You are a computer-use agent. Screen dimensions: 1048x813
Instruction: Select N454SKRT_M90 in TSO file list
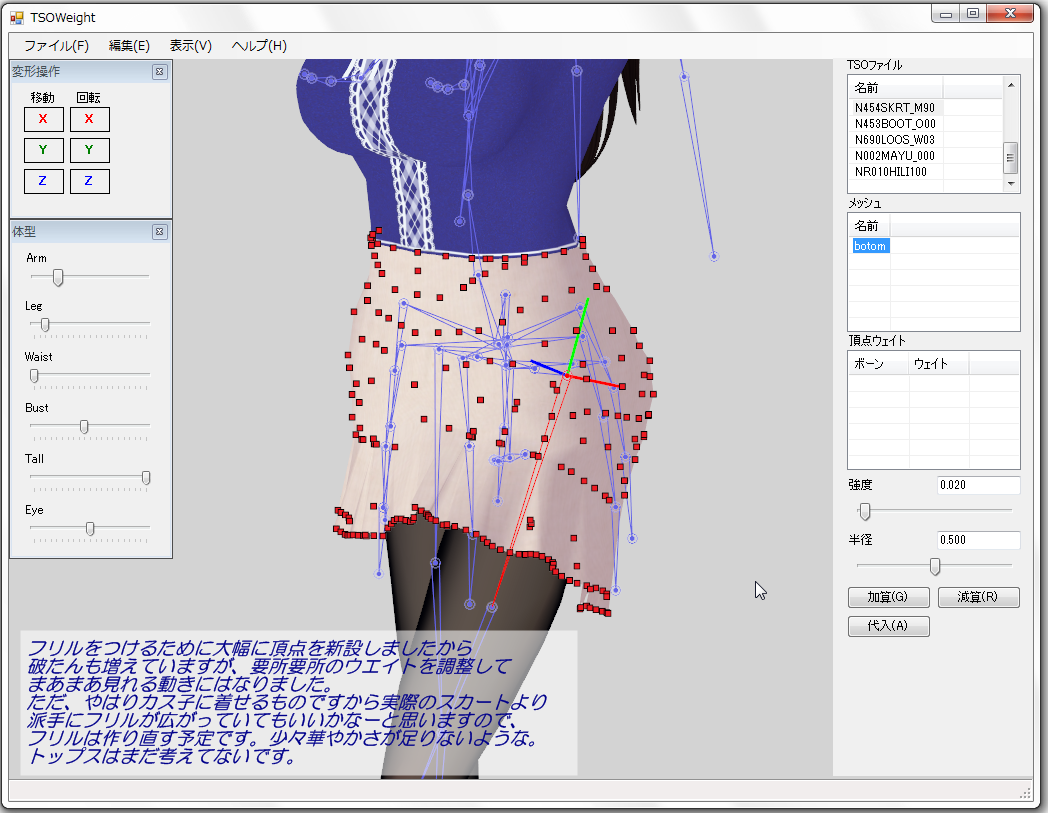894,107
